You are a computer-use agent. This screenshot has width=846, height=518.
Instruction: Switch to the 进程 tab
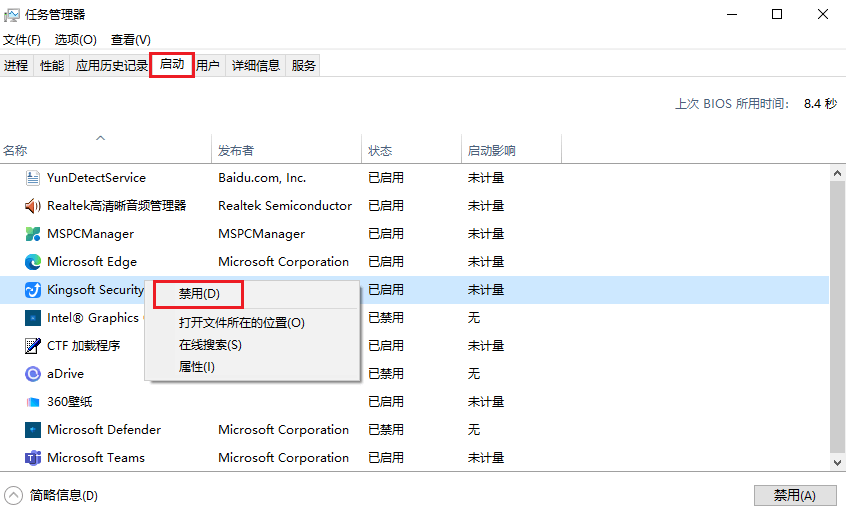click(x=16, y=66)
